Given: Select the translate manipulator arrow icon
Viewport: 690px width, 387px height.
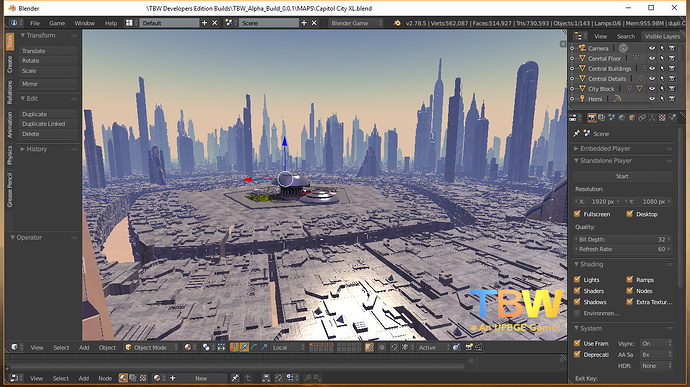Looking at the screenshot, I should pyautogui.click(x=244, y=347).
